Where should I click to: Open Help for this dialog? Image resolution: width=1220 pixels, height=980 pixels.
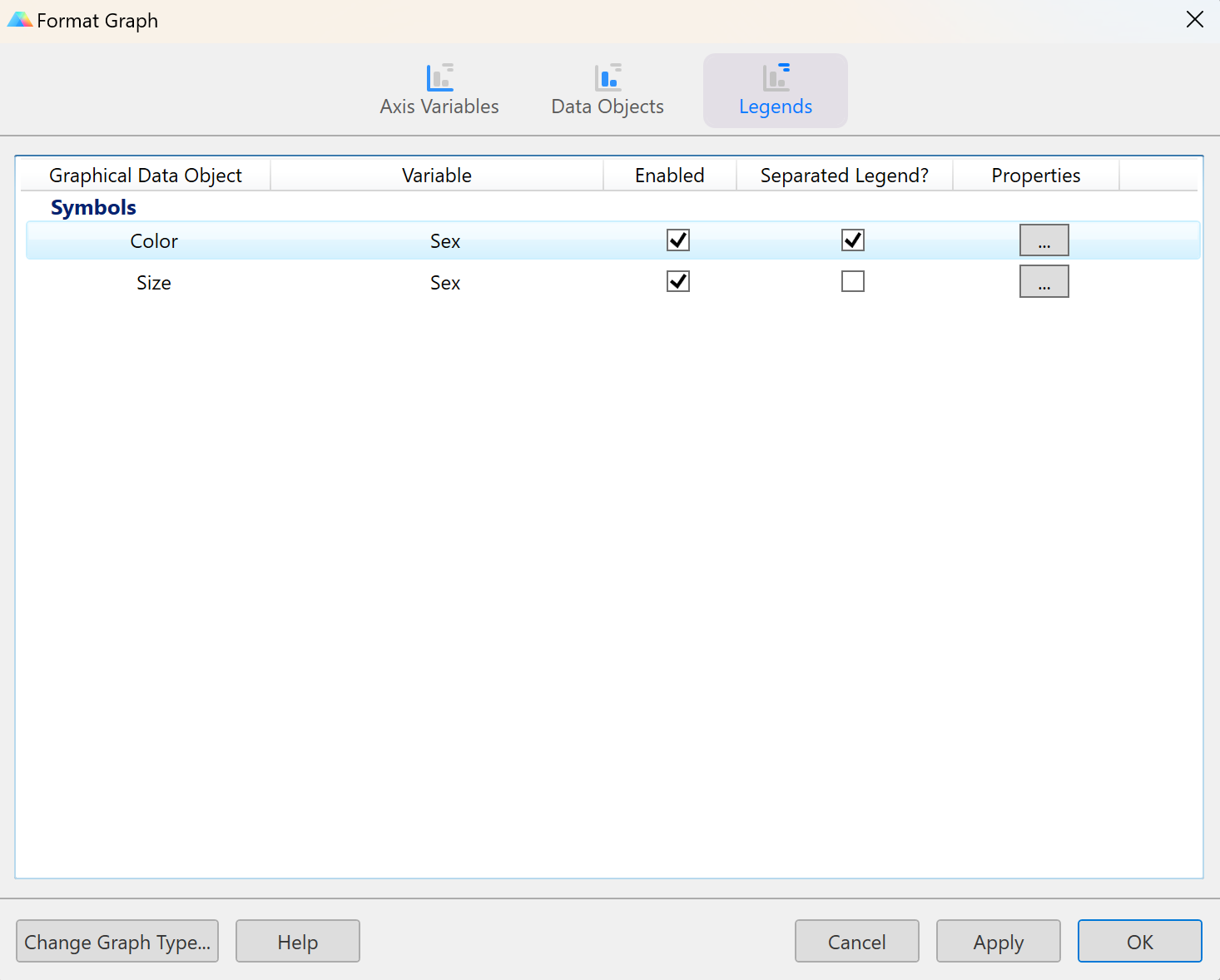(x=298, y=941)
